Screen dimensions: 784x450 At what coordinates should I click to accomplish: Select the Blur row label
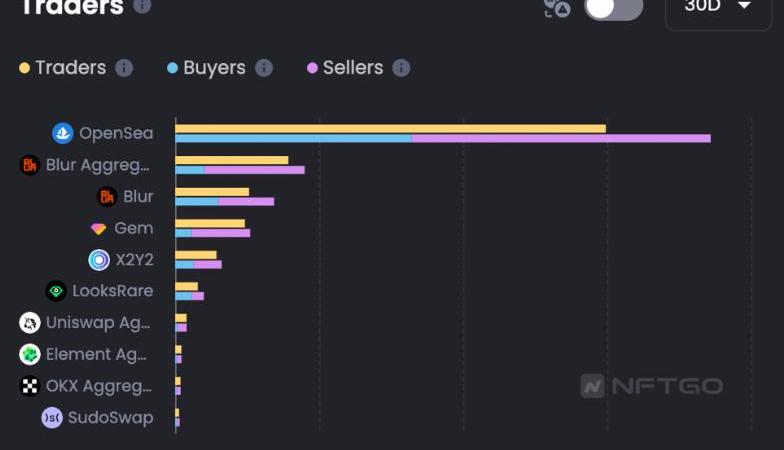[138, 196]
